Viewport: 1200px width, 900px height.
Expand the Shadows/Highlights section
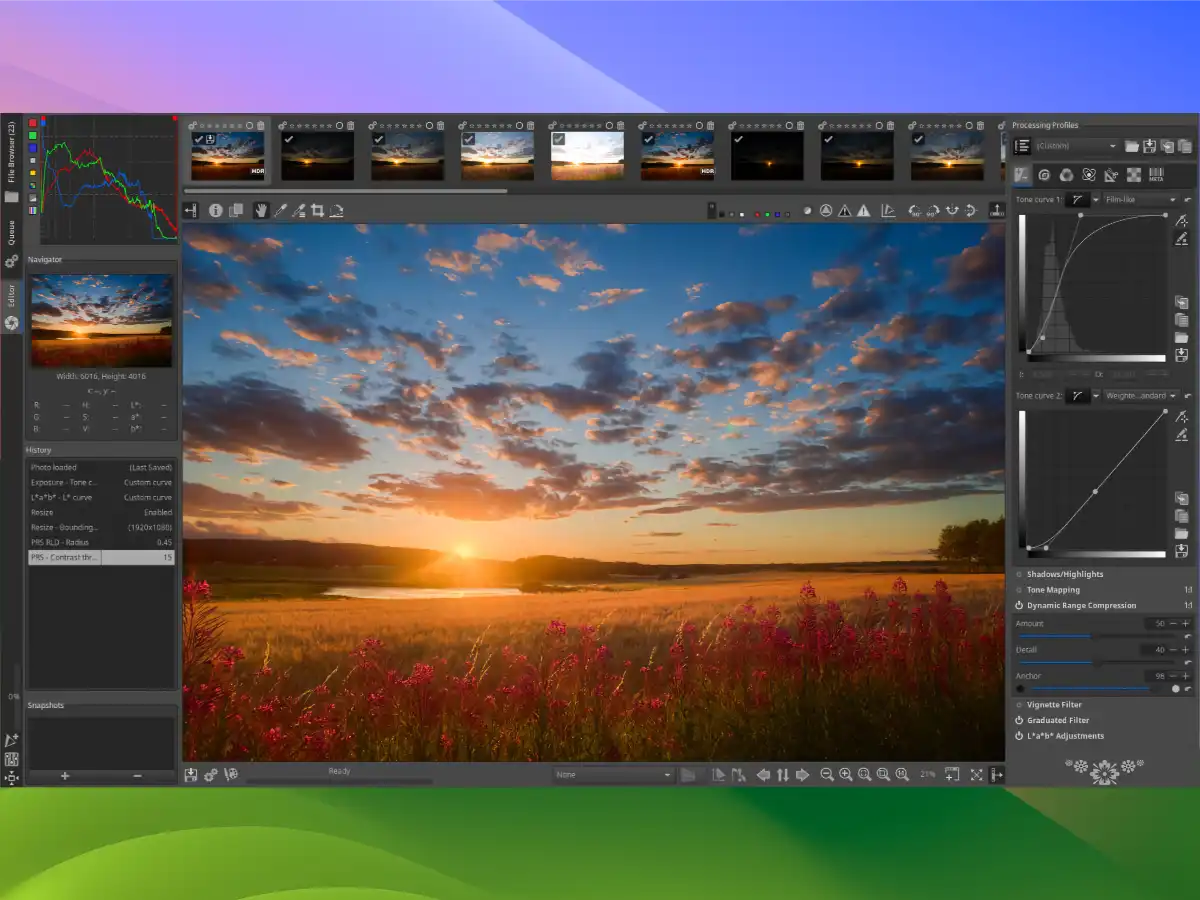pos(1065,574)
